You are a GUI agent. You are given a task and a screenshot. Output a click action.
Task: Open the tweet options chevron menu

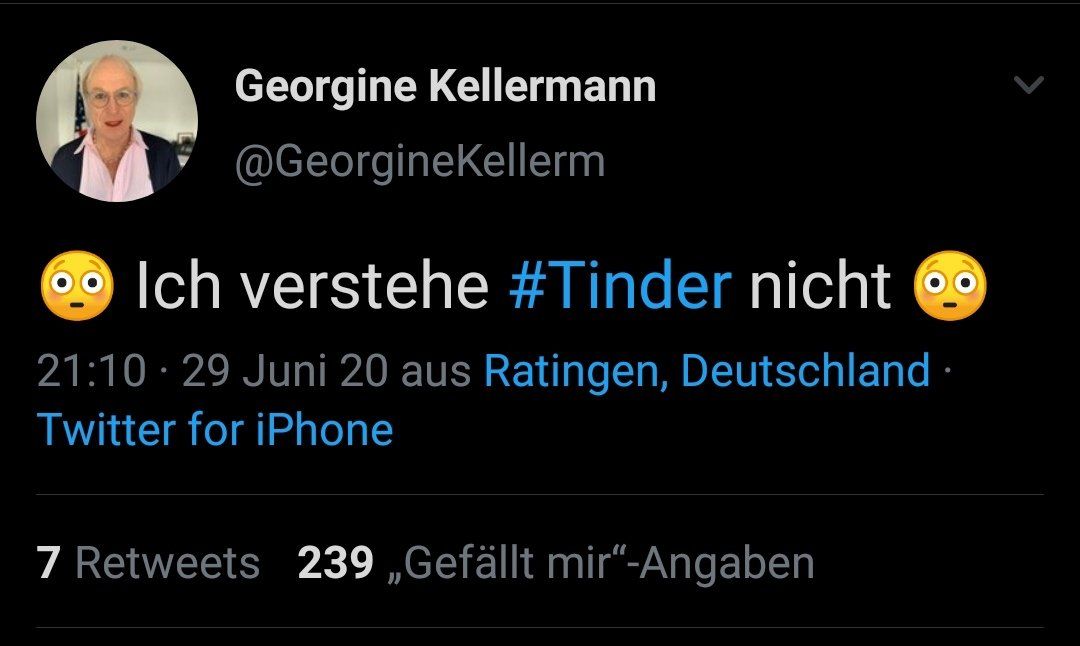[x=1028, y=86]
